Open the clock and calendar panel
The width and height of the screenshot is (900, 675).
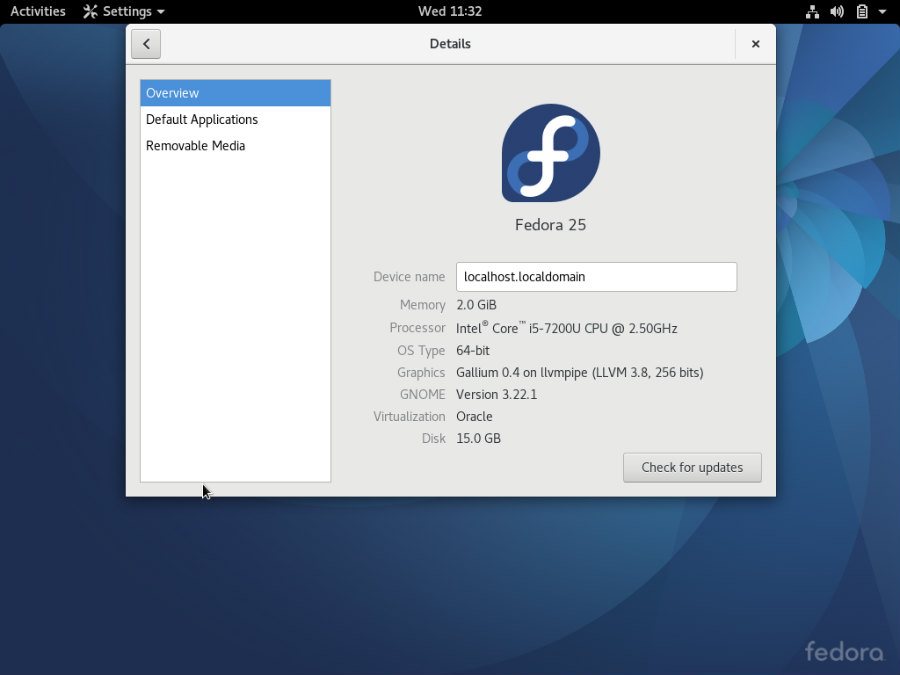point(450,12)
